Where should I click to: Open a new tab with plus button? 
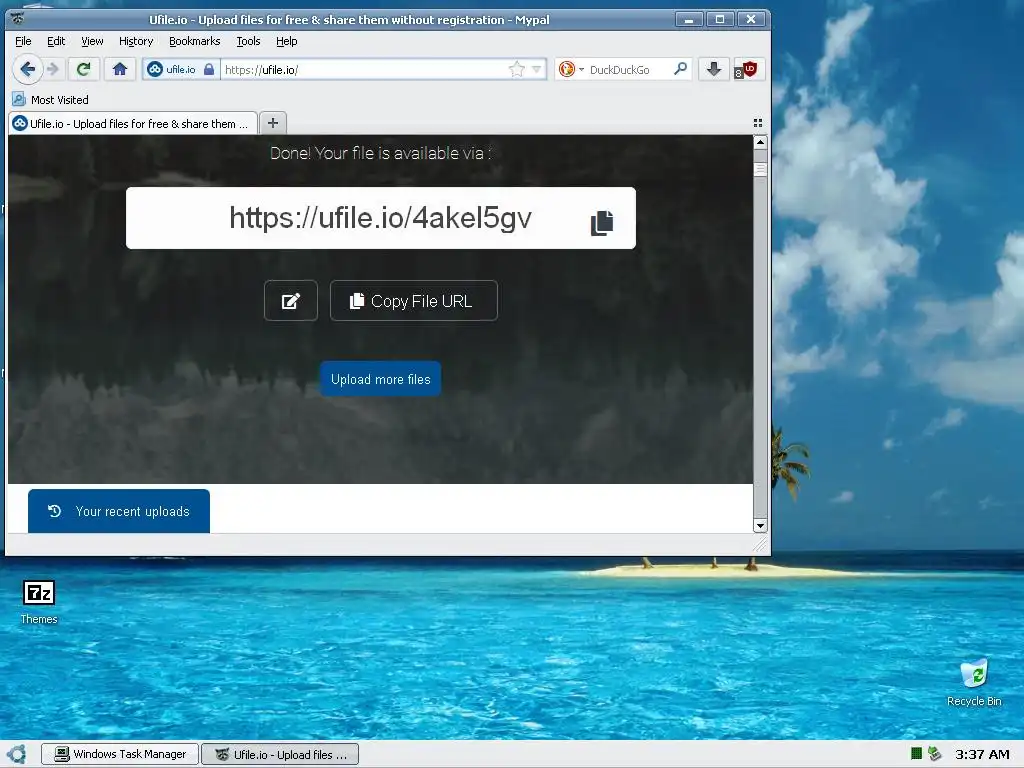273,123
